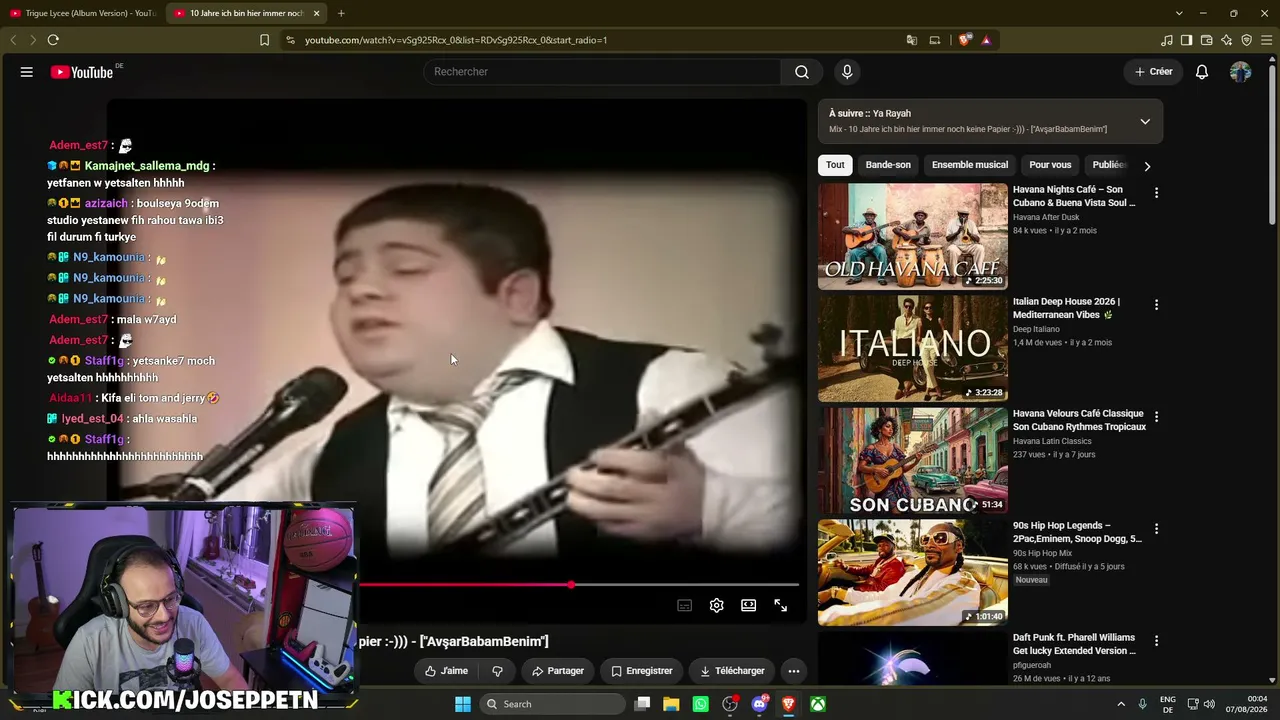The image size is (1280, 720).
Task: Open the translate page icon
Action: tap(911, 40)
